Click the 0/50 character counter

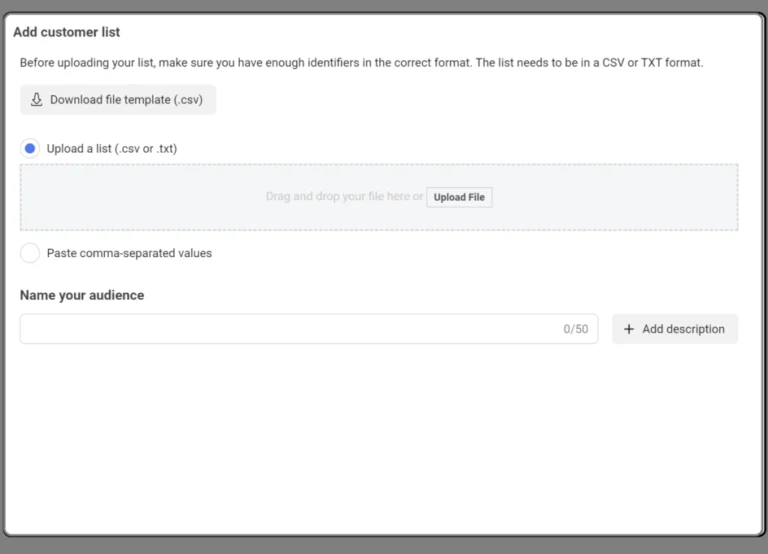[575, 329]
